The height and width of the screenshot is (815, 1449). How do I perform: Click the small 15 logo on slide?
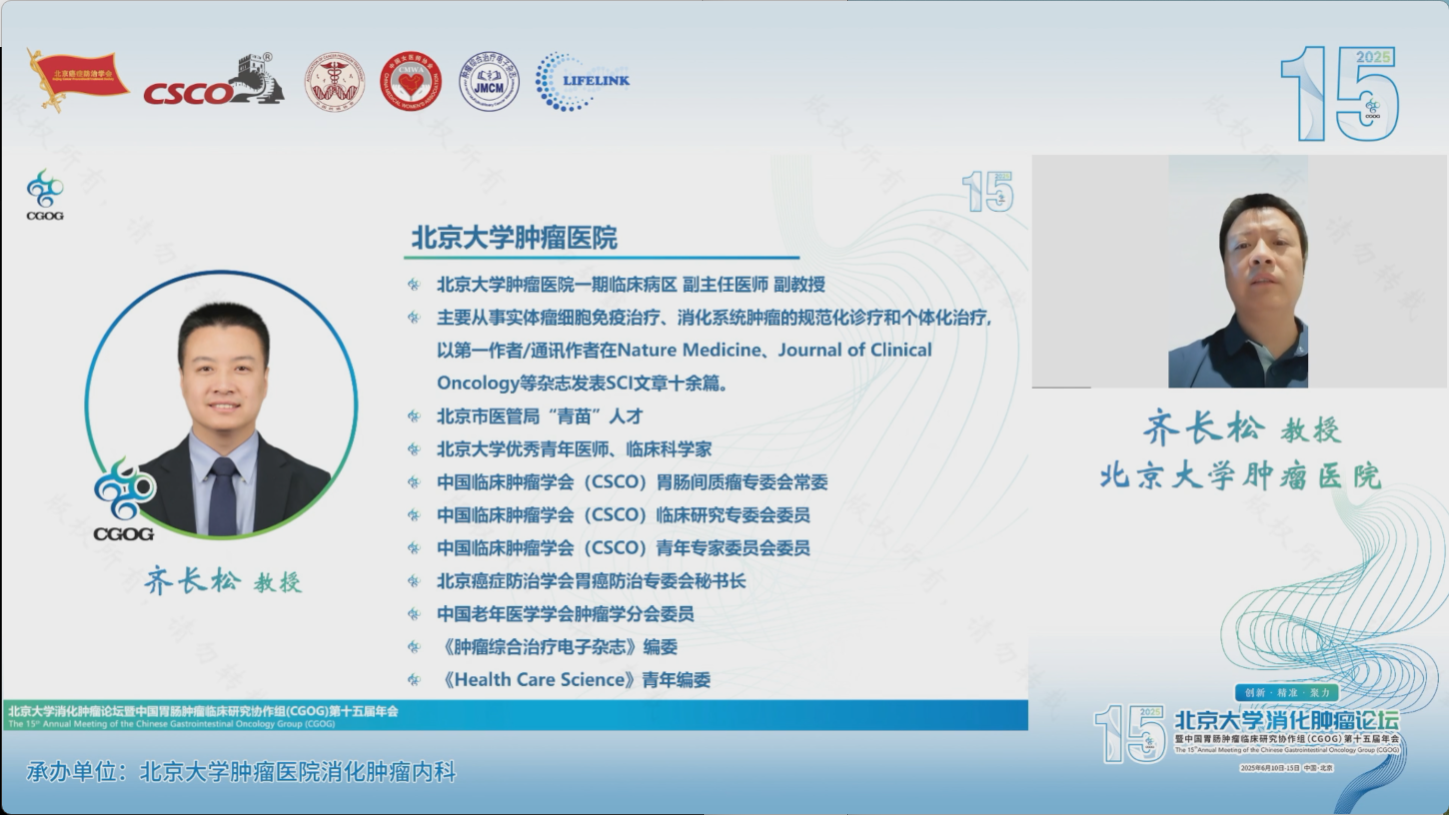(x=987, y=192)
